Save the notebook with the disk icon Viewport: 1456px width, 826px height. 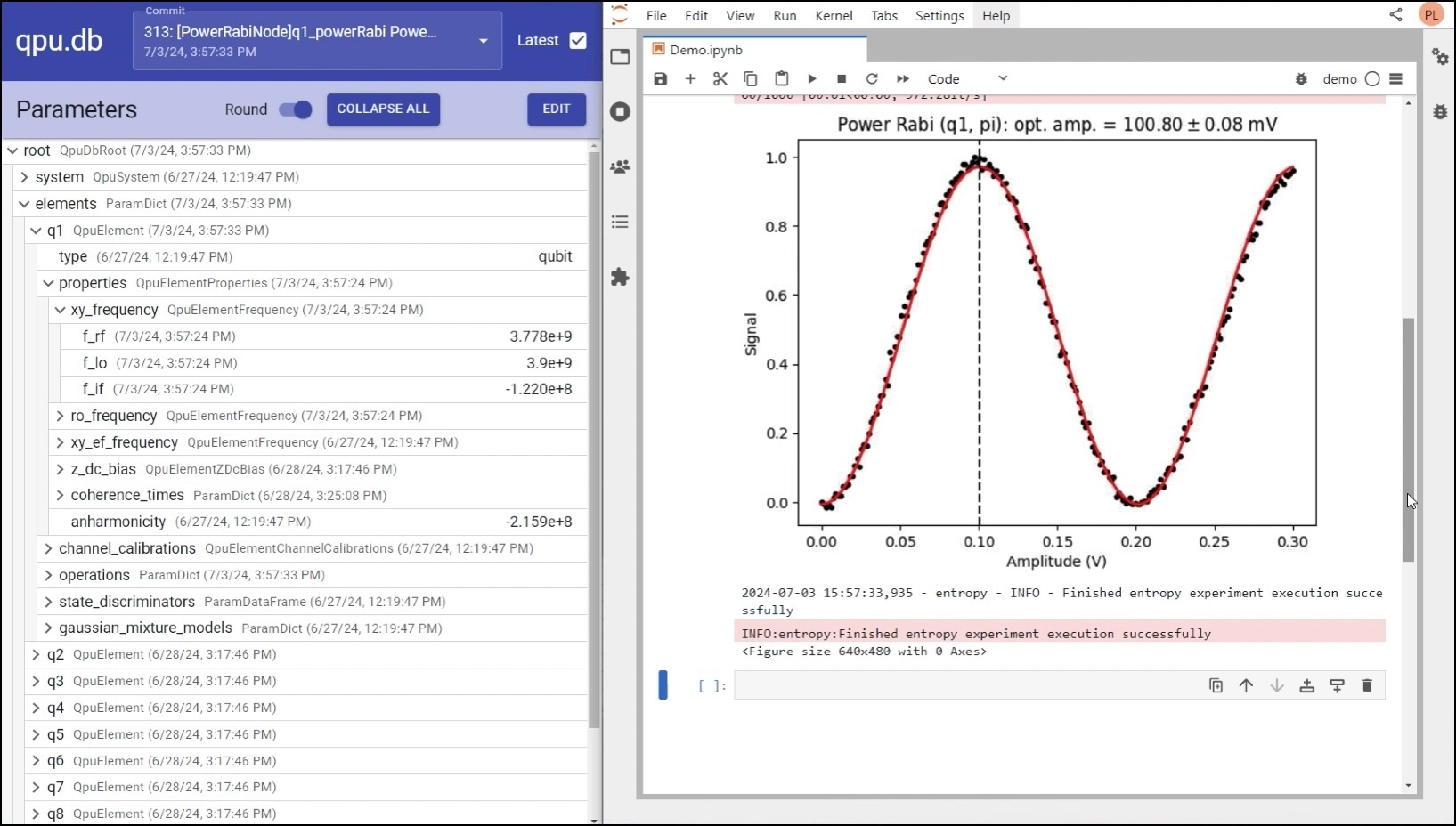(x=661, y=78)
